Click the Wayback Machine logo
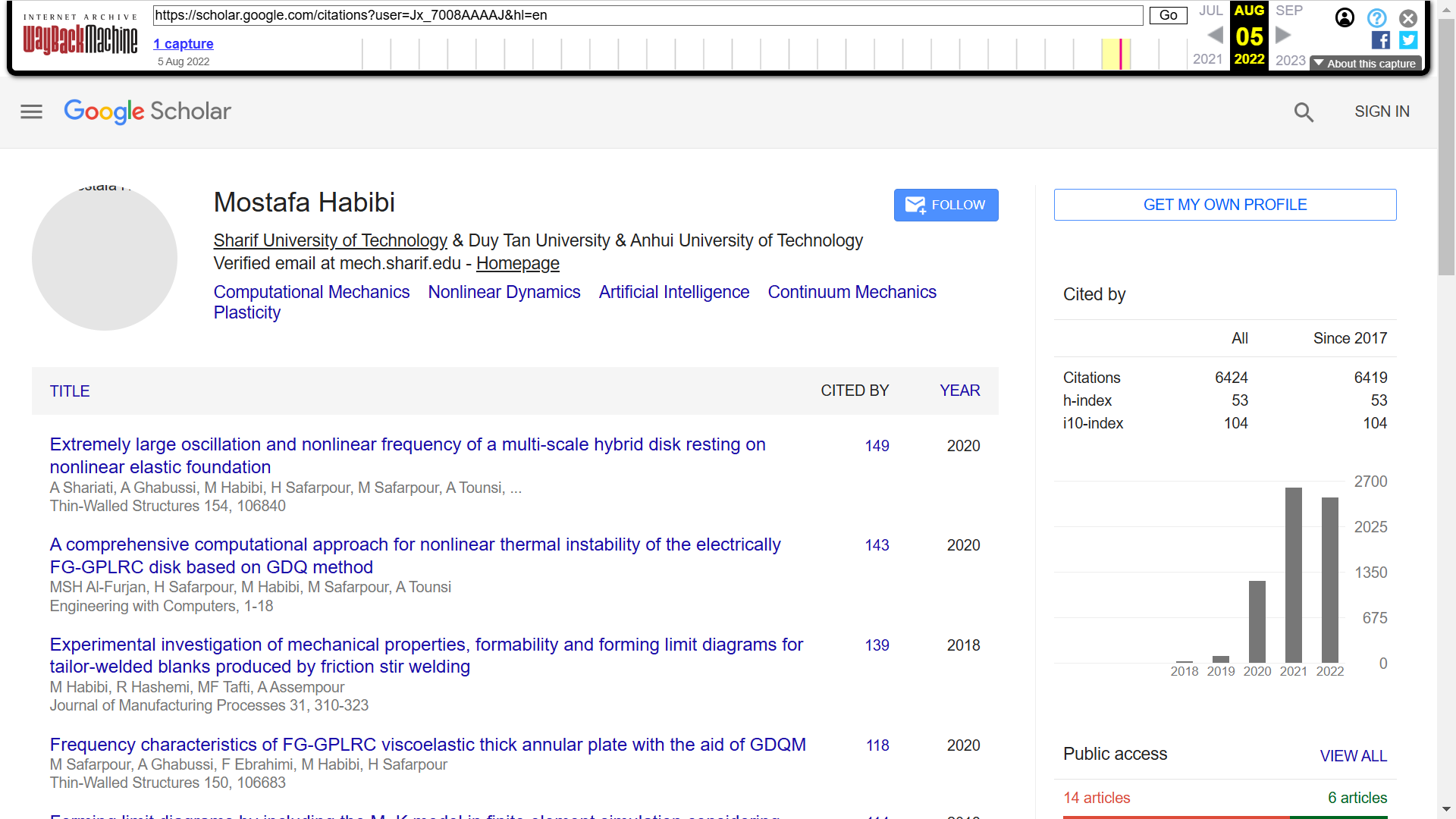Viewport: 1456px width, 819px height. pyautogui.click(x=80, y=39)
